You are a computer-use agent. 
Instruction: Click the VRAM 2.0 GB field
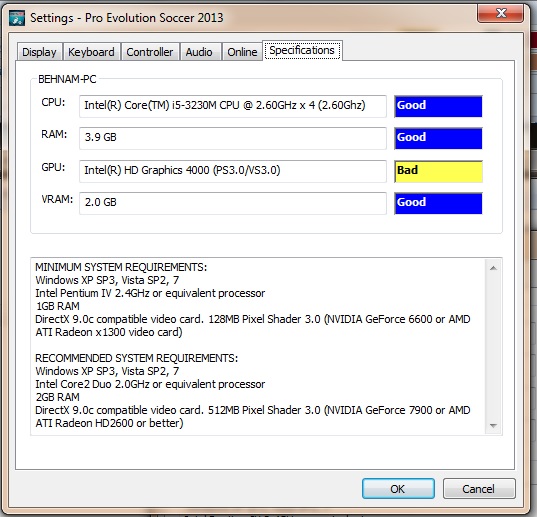tap(233, 203)
